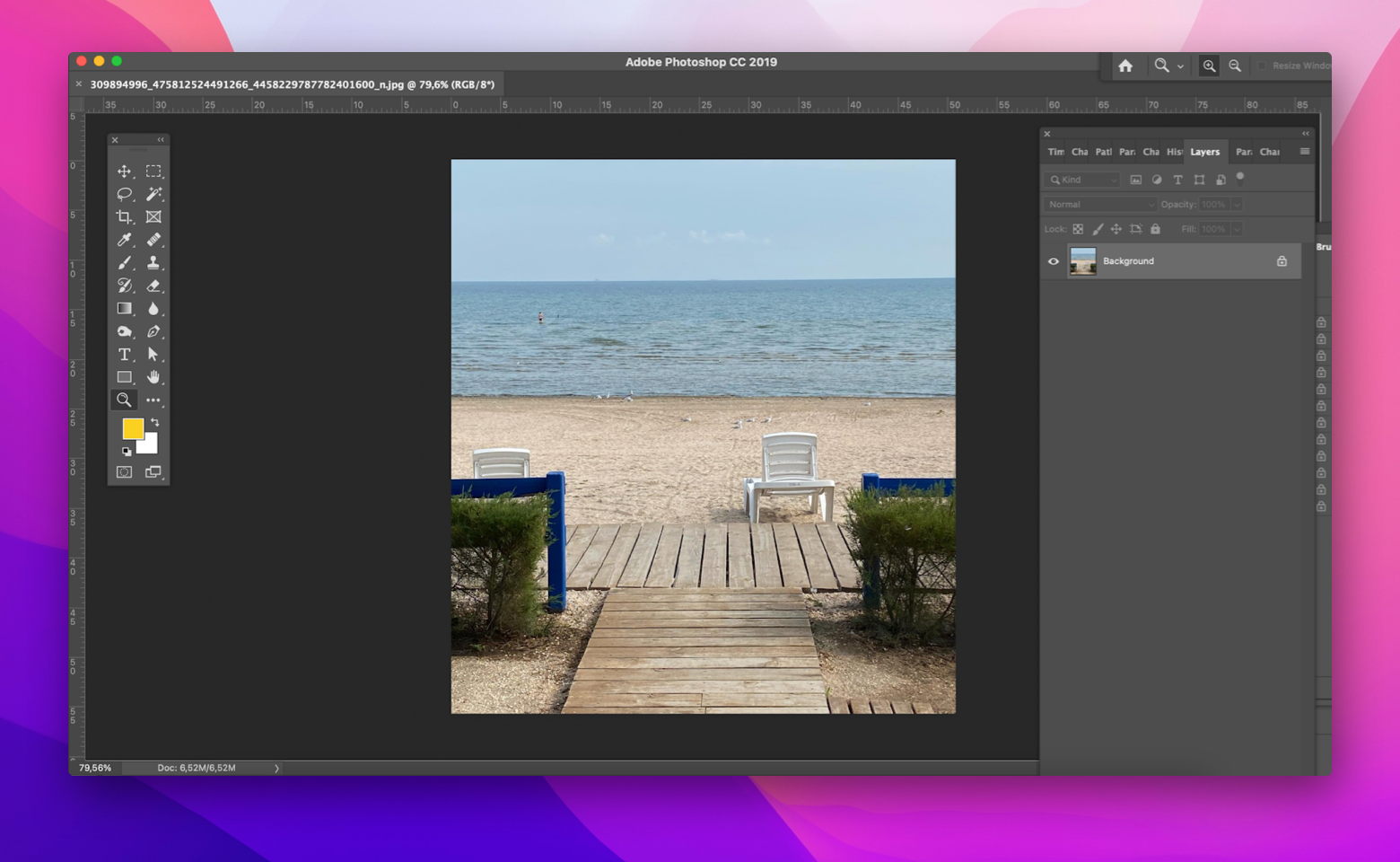Click the Zoom In button in title bar
Image resolution: width=1400 pixels, height=862 pixels.
pyautogui.click(x=1209, y=66)
